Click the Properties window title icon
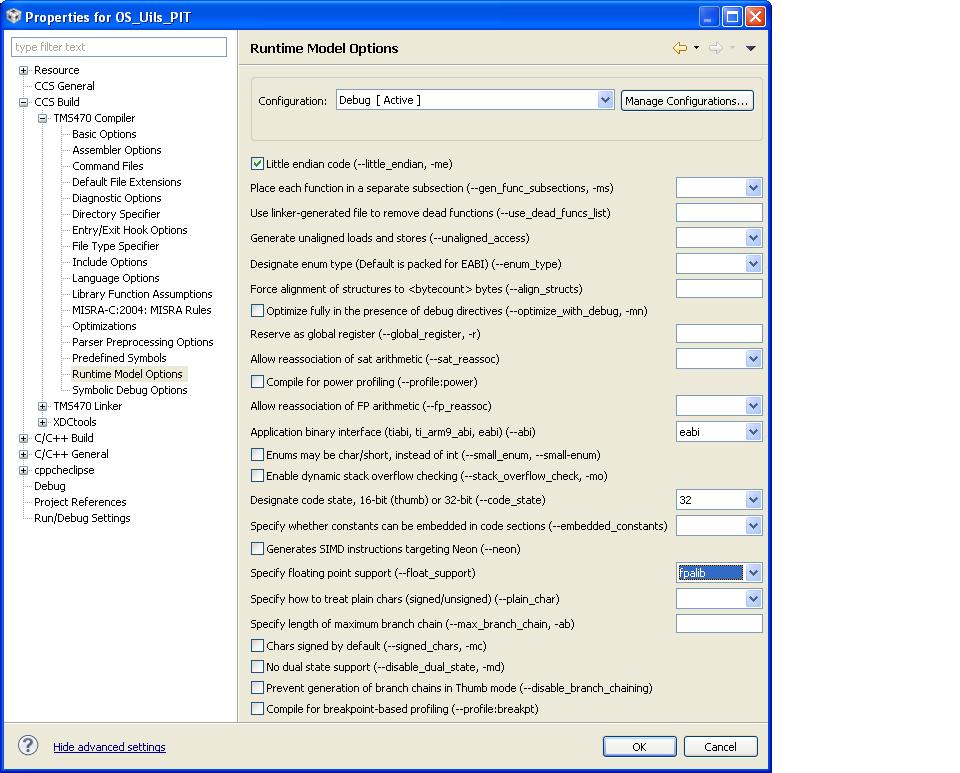The height and width of the screenshot is (773, 960). pos(13,17)
